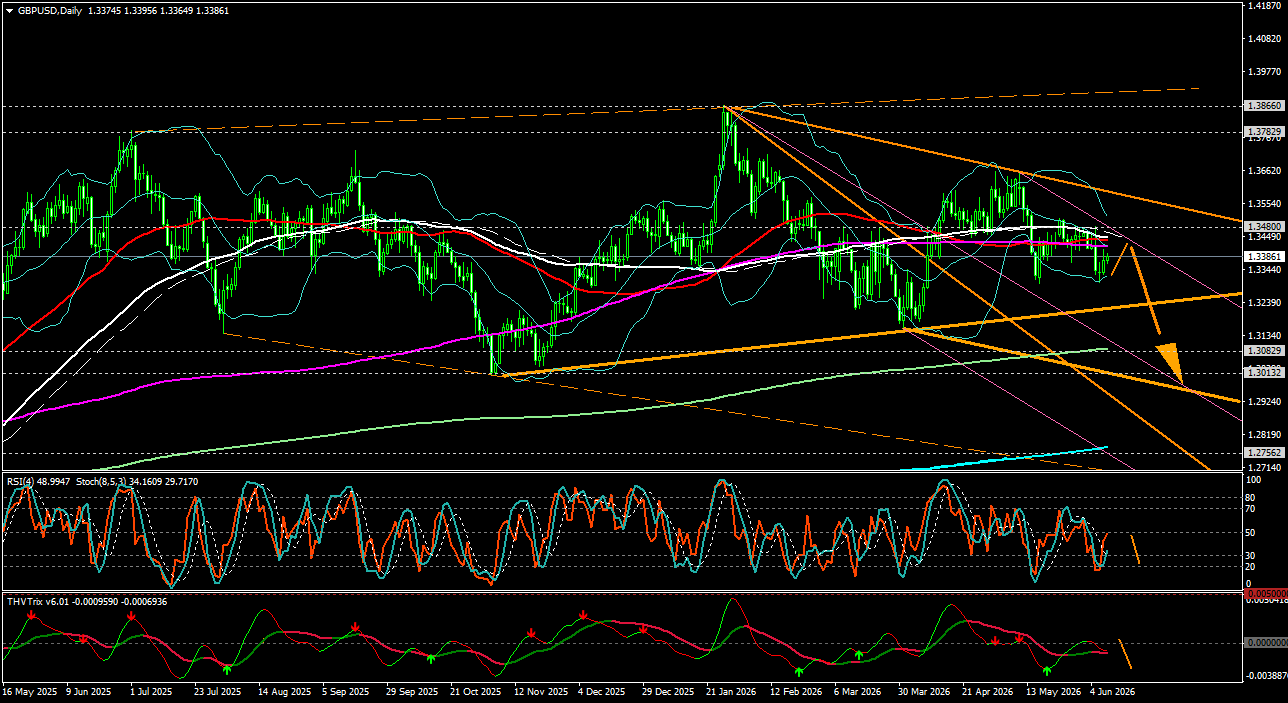
Task: Click the grey 0.000000 THVTrix zero-level tag
Action: 1264,642
